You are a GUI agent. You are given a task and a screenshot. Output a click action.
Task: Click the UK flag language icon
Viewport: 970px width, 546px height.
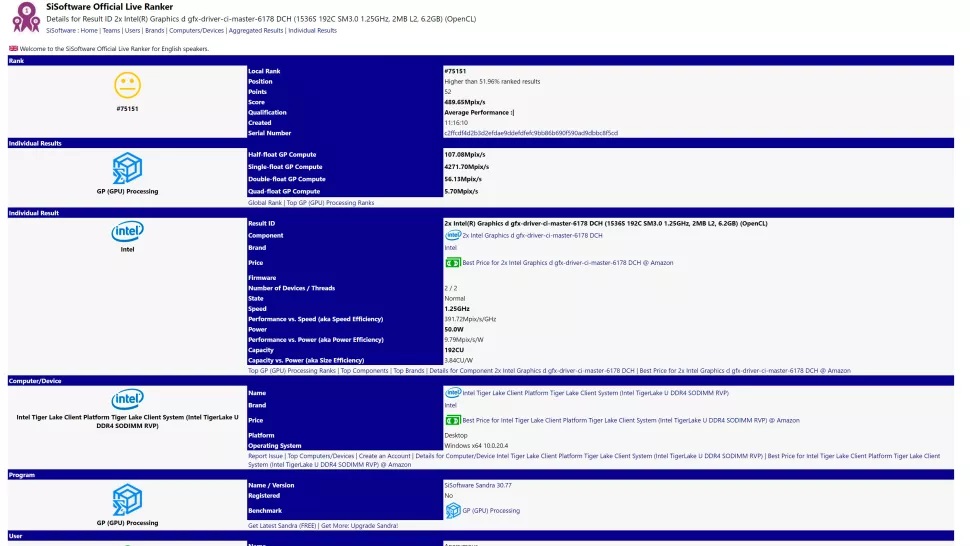click(13, 48)
